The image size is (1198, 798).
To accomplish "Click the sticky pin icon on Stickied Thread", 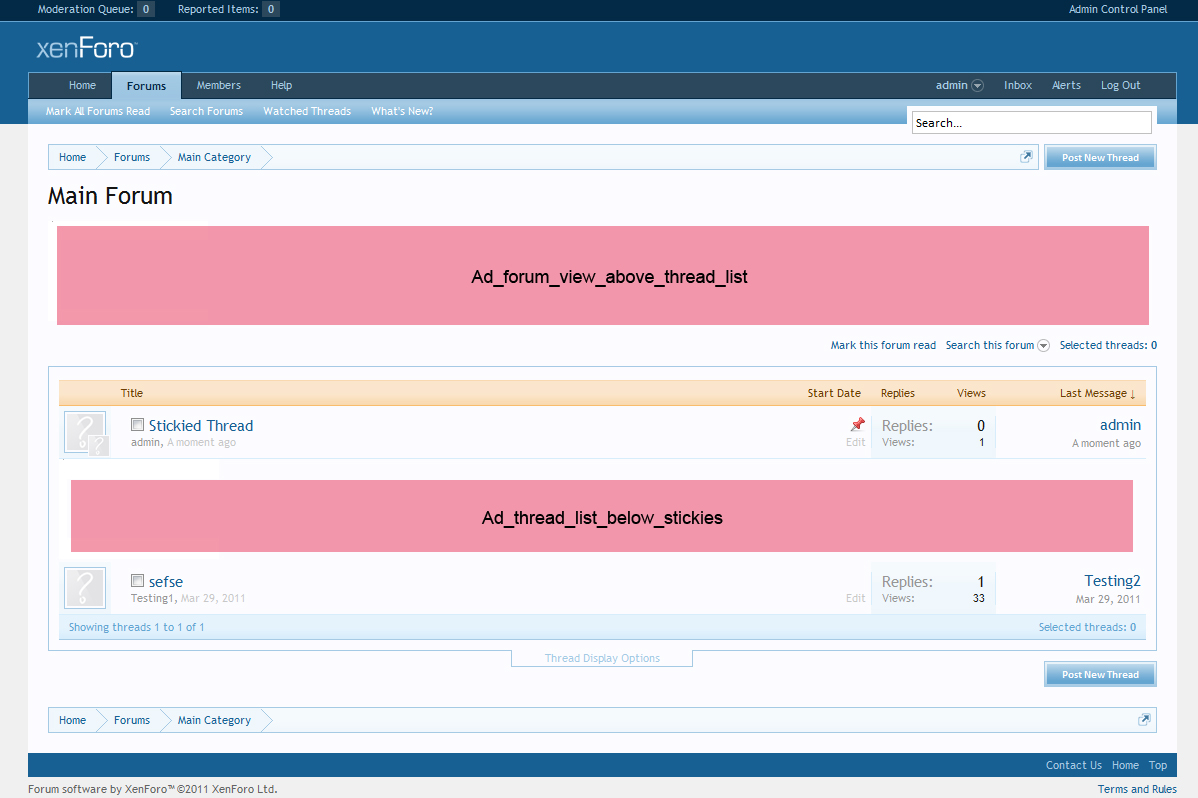I will pos(856,425).
